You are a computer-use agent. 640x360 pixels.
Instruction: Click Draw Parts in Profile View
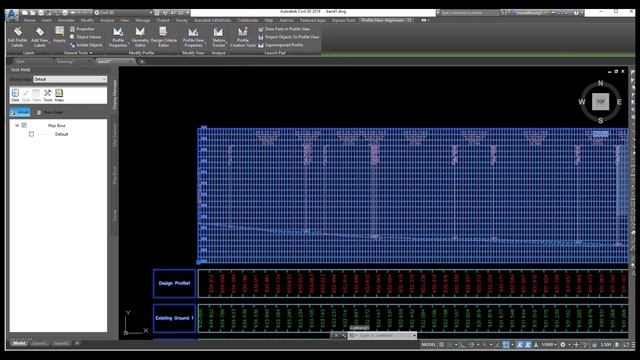pos(284,29)
